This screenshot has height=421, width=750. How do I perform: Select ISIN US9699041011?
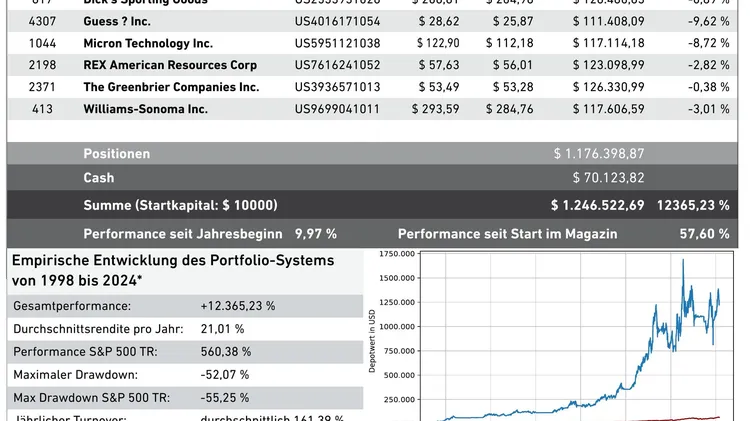click(x=337, y=109)
